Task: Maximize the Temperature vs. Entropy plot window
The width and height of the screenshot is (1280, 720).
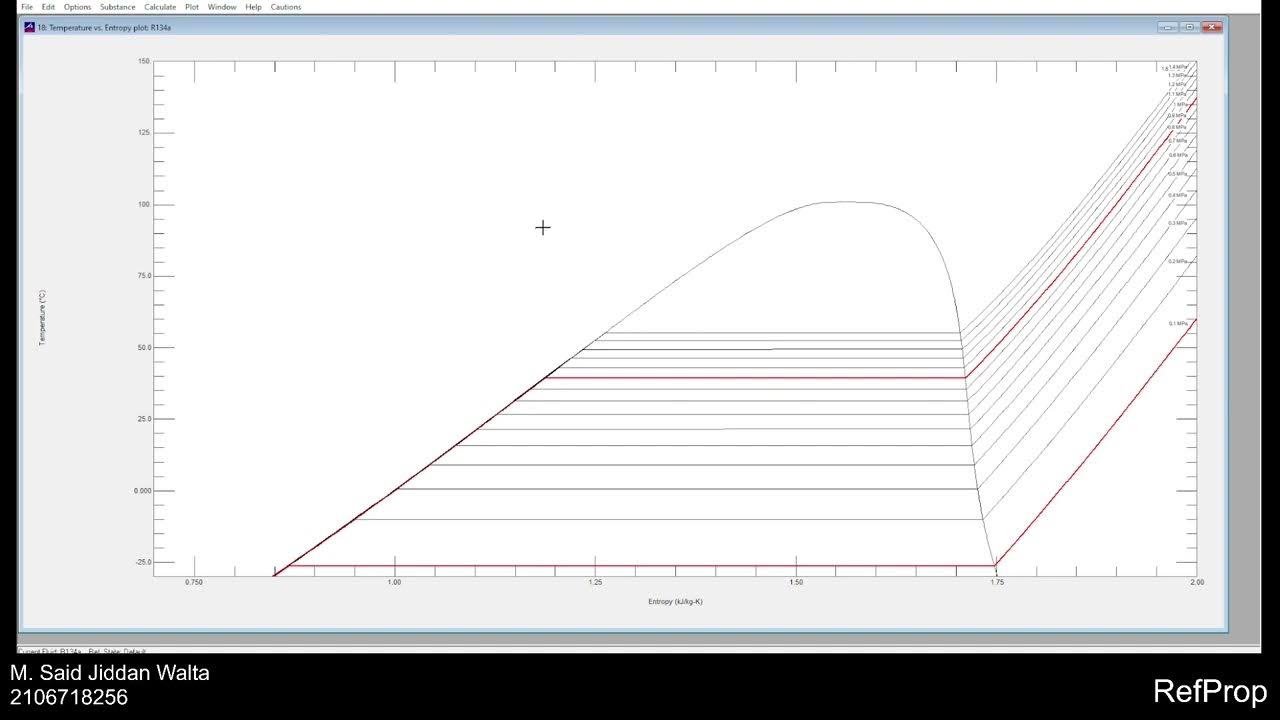Action: 1190,27
